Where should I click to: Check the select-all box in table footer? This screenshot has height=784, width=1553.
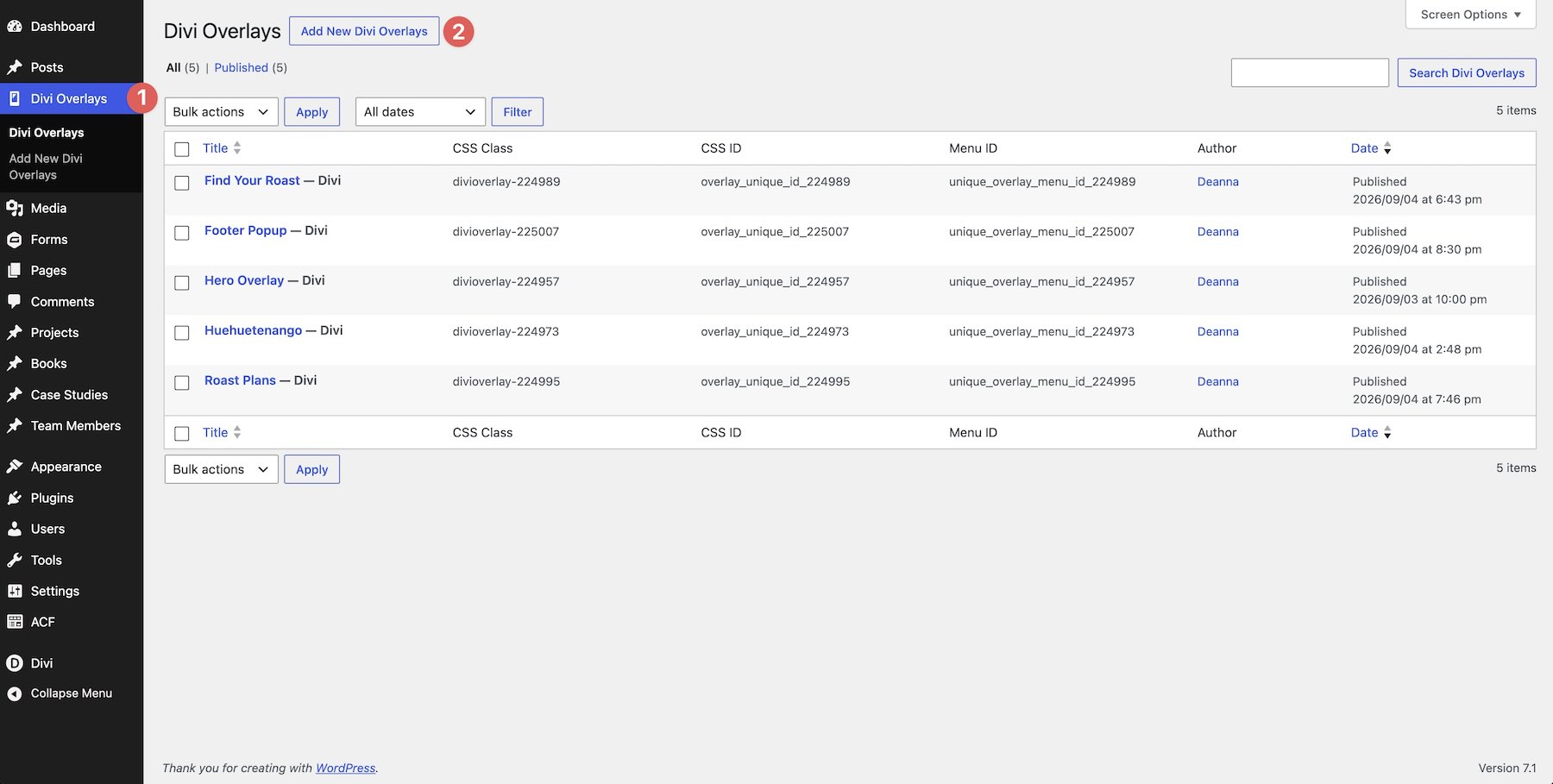click(x=182, y=434)
